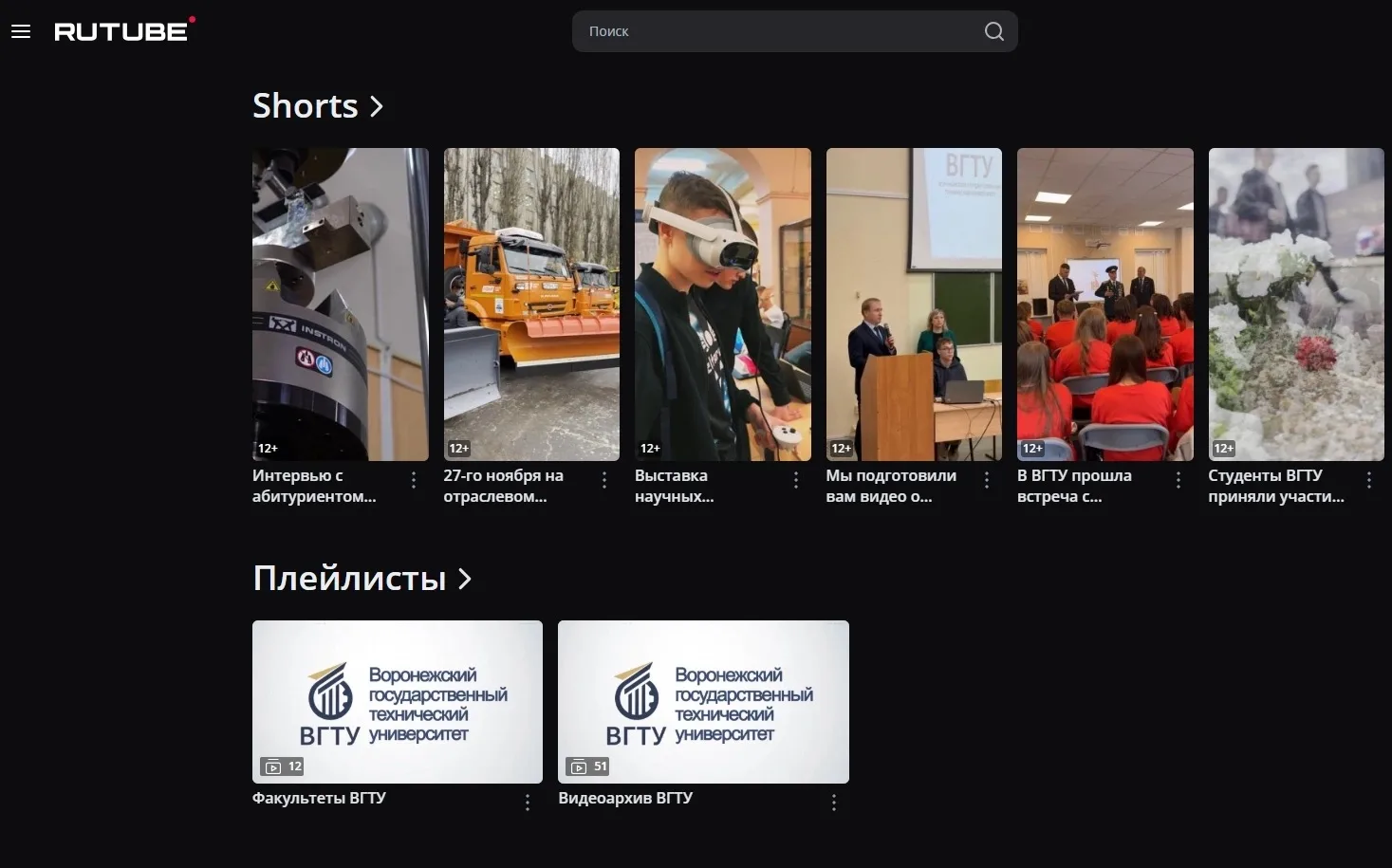The image size is (1392, 868).
Task: Play the orange snowplow truck short
Action: (531, 304)
